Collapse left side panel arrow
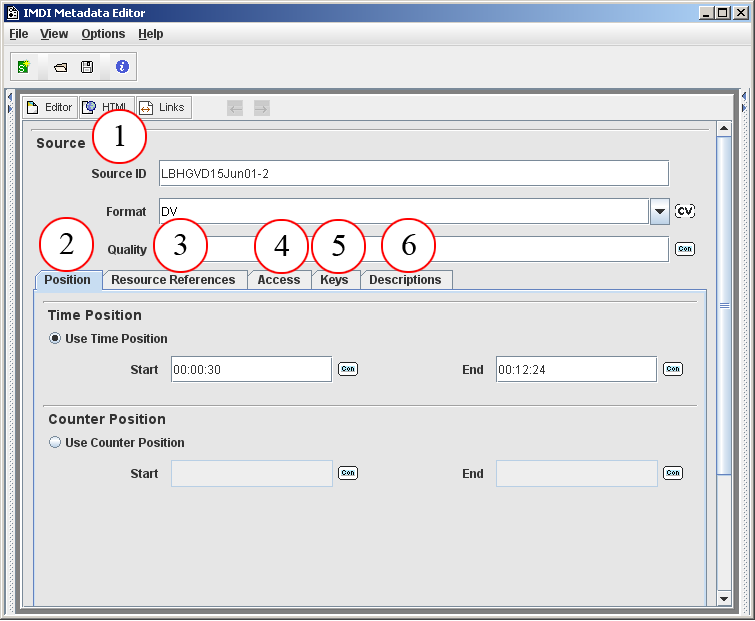Screen dimensions: 755x621 [x=10, y=98]
